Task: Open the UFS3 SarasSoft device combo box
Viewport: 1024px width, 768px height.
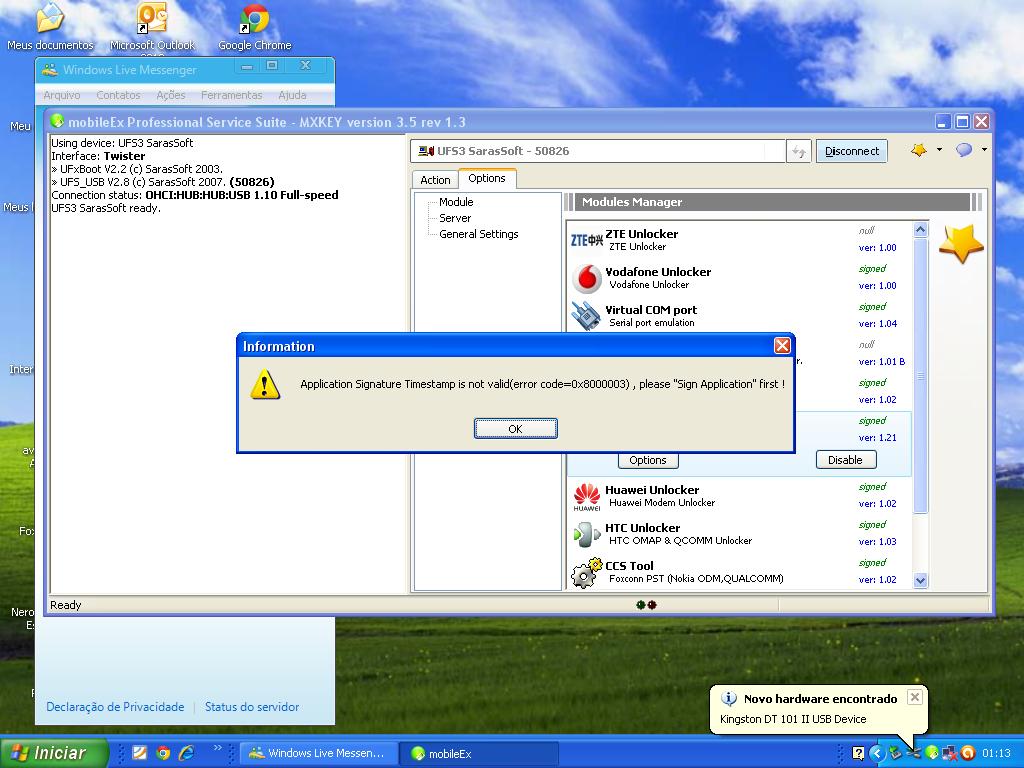Action: pos(598,152)
